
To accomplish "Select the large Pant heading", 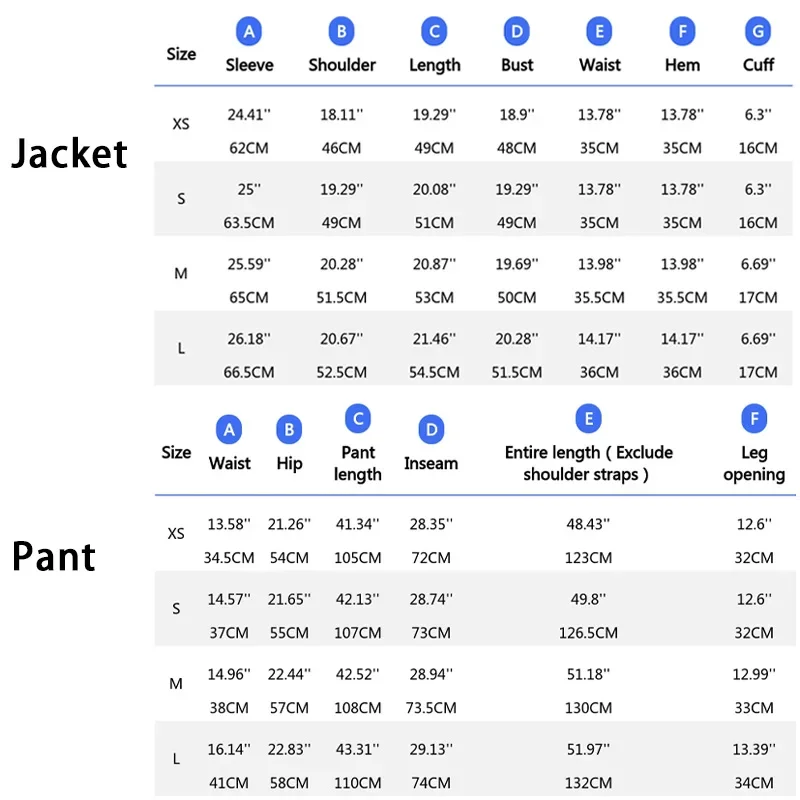I will (x=54, y=556).
